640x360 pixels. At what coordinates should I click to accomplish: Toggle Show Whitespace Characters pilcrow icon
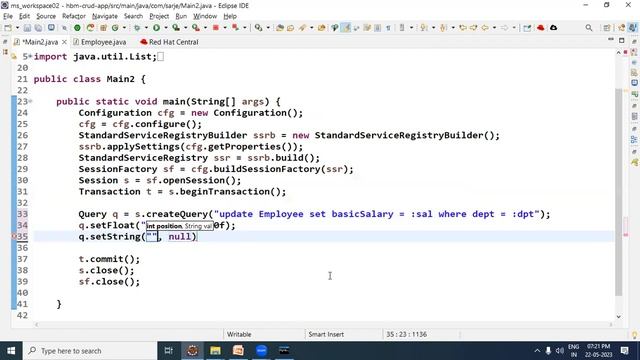point(388,28)
